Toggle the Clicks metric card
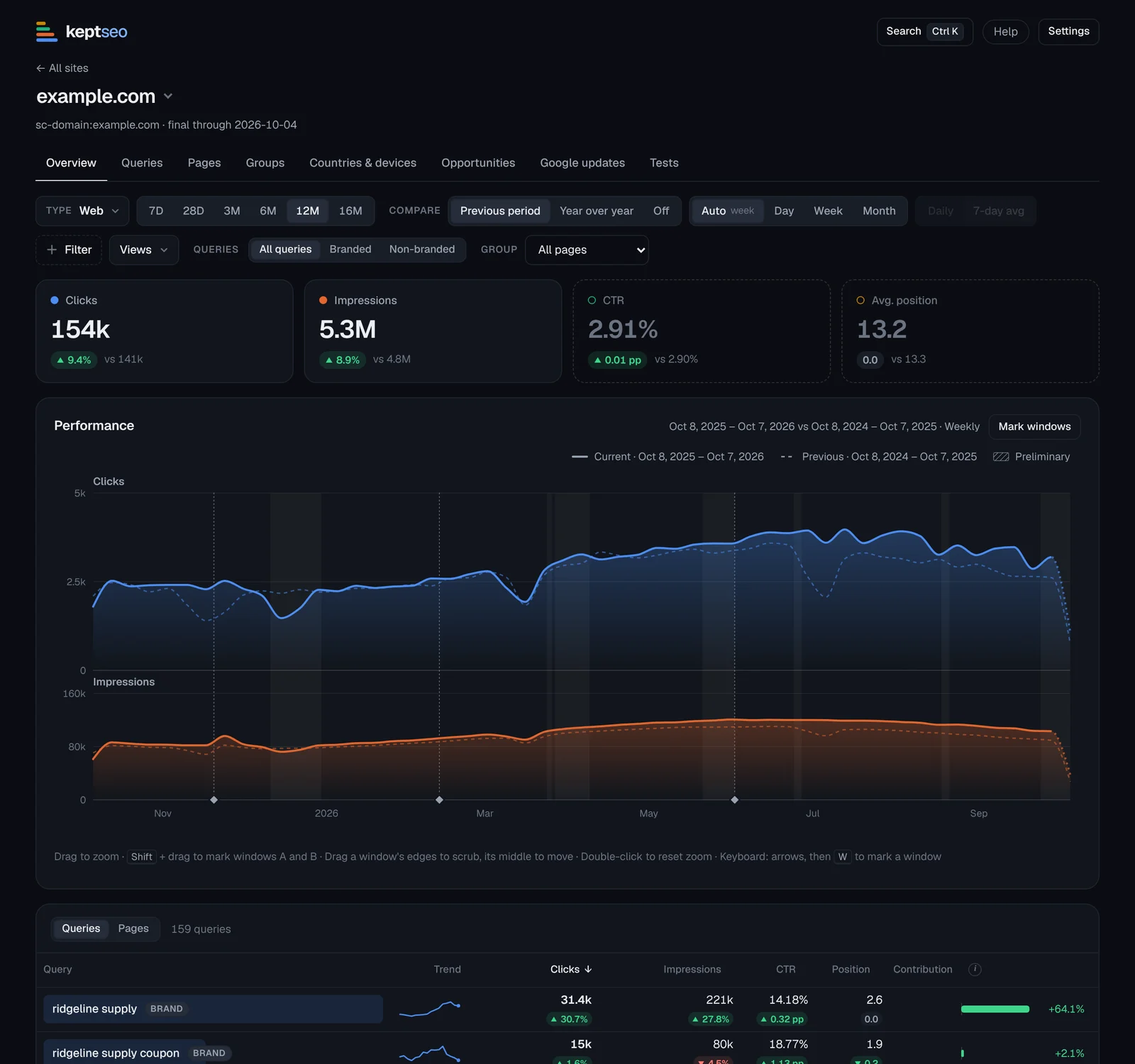This screenshot has height=1064, width=1135. pyautogui.click(x=165, y=331)
